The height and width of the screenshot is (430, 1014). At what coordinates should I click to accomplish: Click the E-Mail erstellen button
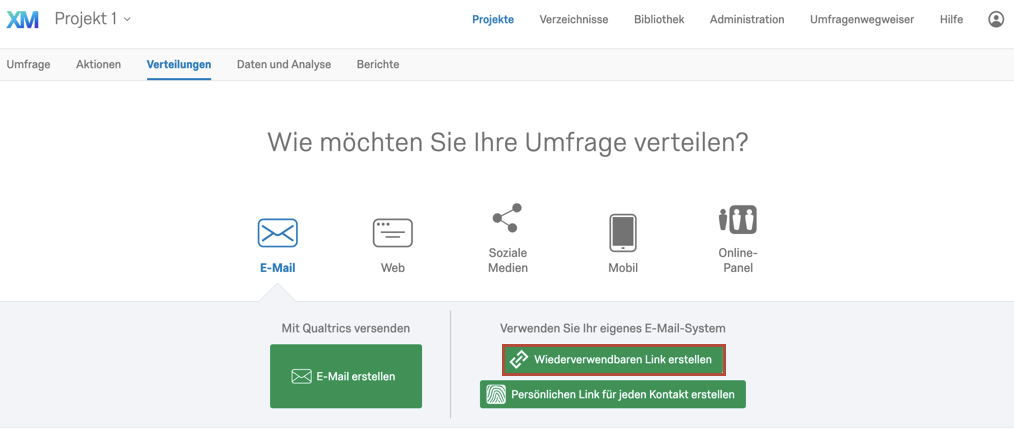pyautogui.click(x=346, y=376)
